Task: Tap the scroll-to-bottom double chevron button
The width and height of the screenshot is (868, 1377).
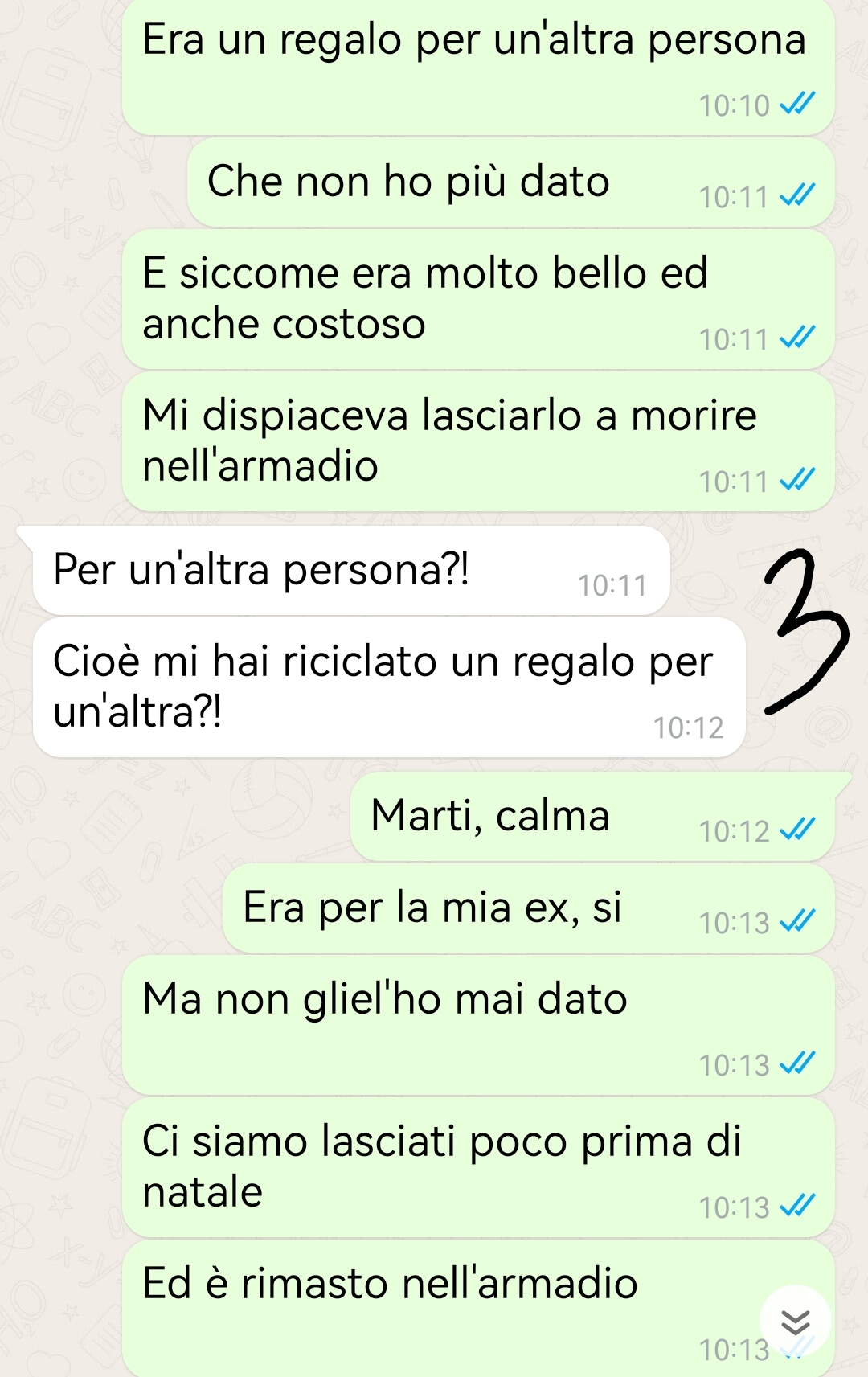Action: [x=795, y=1322]
